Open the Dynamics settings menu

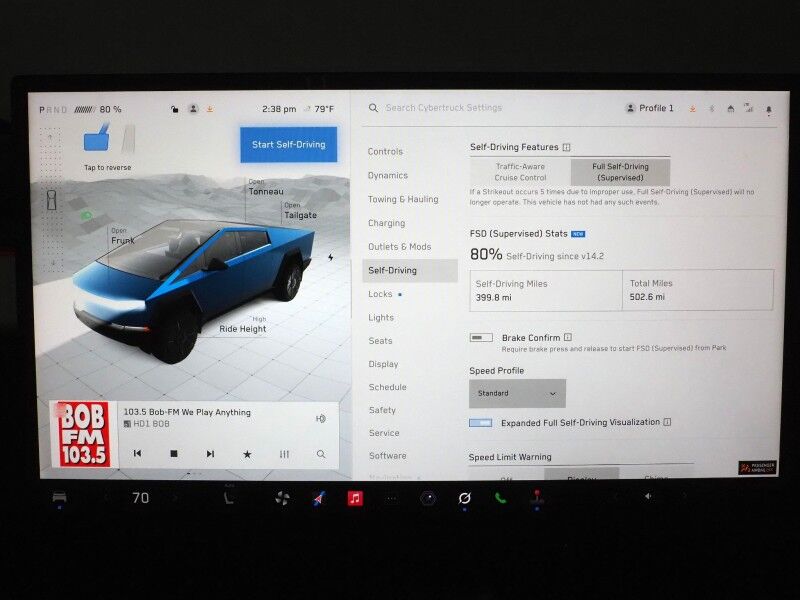pyautogui.click(x=388, y=176)
